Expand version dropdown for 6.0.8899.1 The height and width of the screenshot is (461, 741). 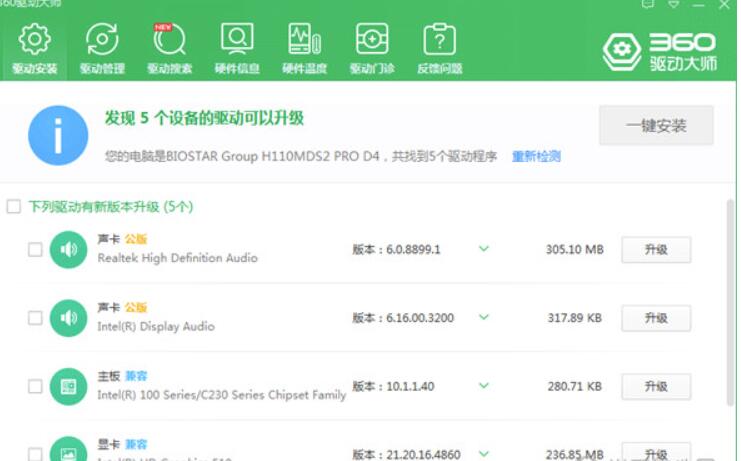pos(483,248)
